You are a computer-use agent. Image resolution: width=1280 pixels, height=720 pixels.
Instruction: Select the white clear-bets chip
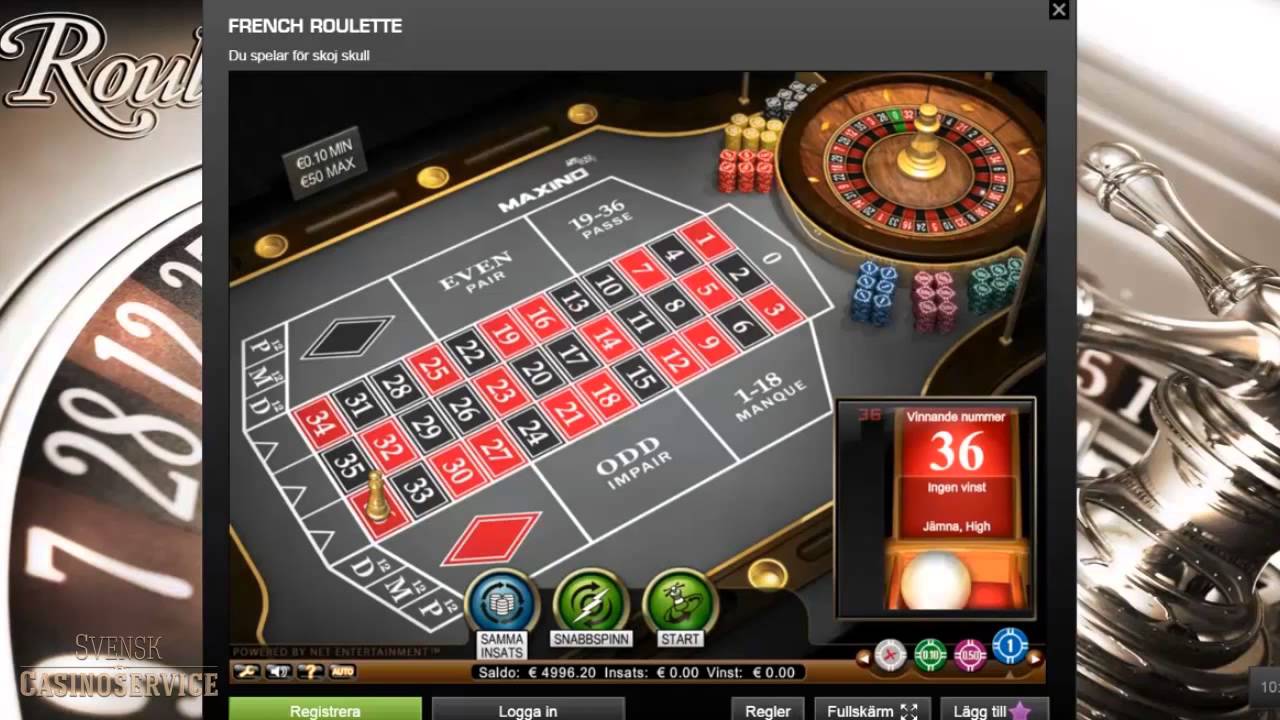click(x=890, y=654)
